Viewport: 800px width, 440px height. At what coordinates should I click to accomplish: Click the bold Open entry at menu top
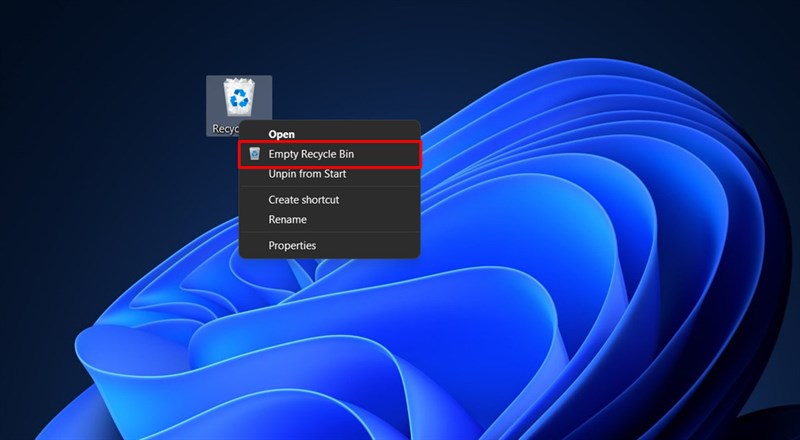click(x=281, y=134)
